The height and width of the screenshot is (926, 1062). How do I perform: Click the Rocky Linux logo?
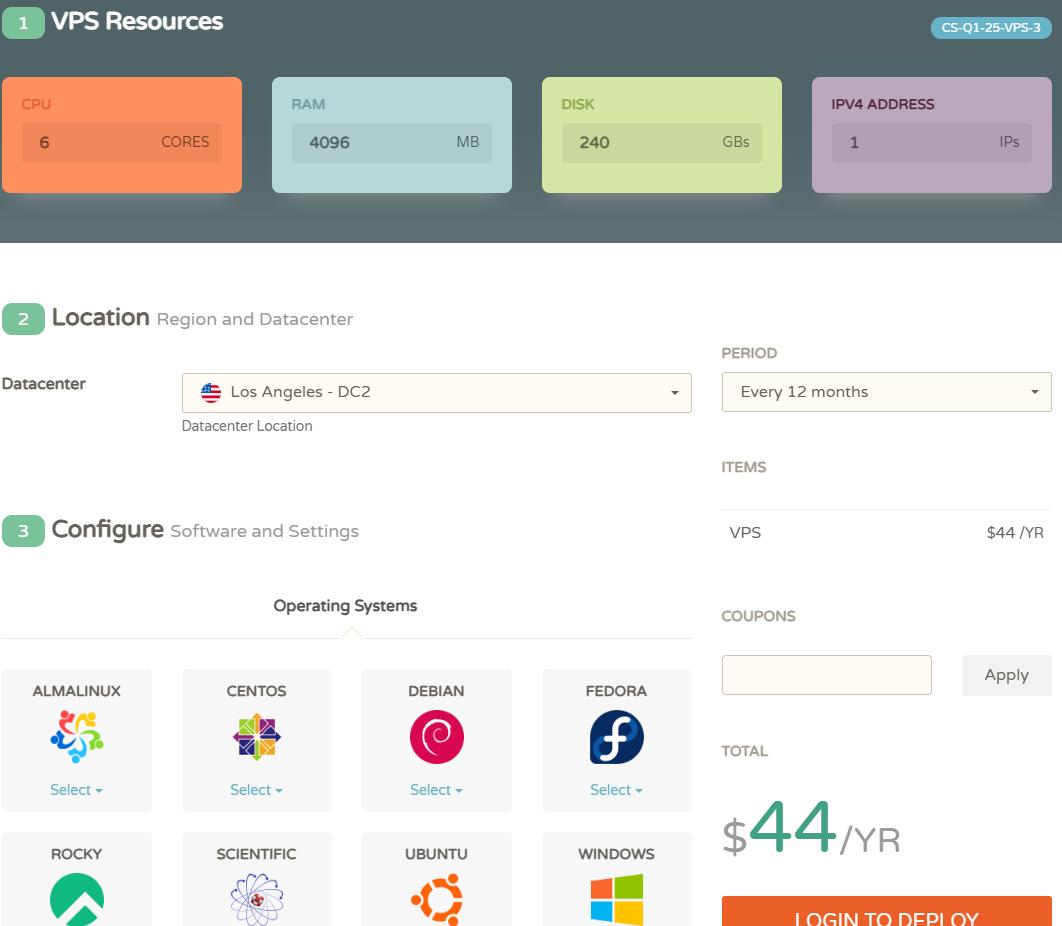(77, 899)
